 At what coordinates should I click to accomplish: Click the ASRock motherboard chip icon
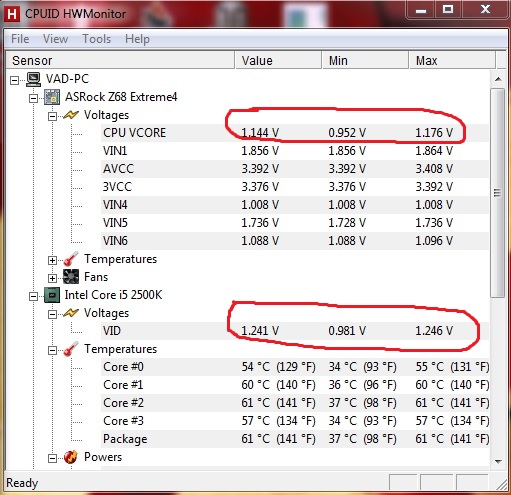52,97
